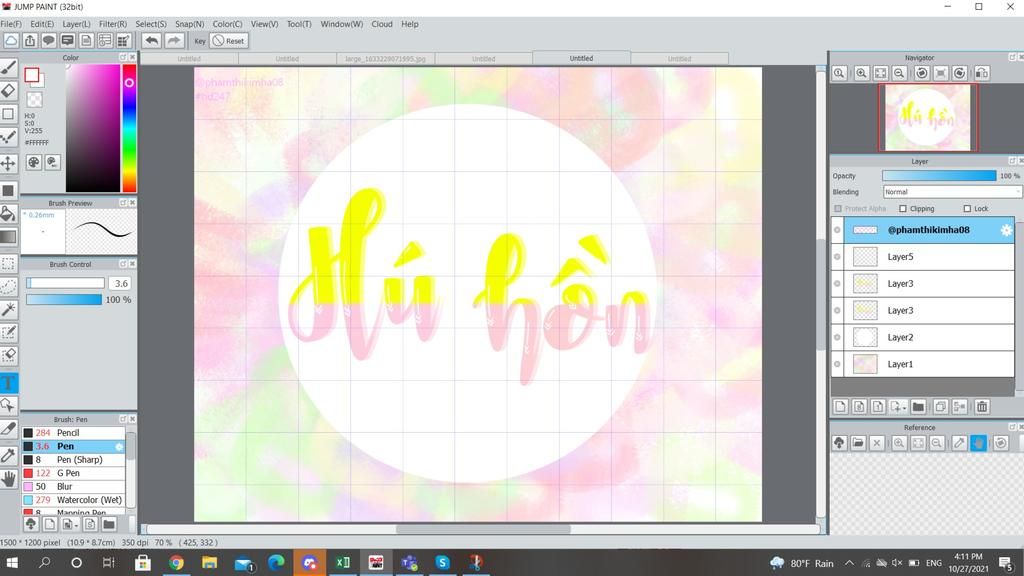Click the Undo arrow button
Viewport: 1024px width, 576px height.
pos(152,40)
